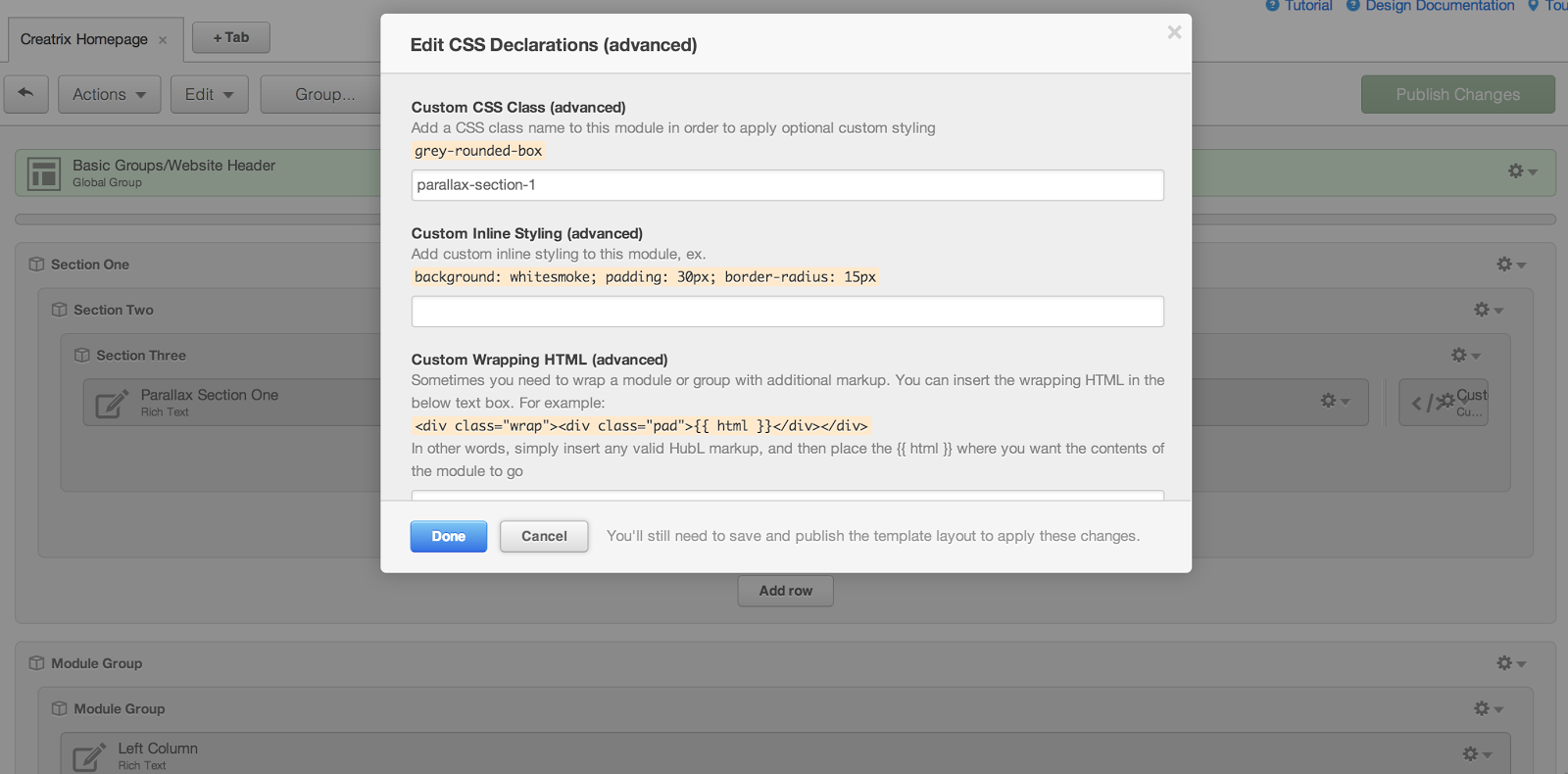The width and height of the screenshot is (1568, 774).
Task: Click the nested Module Group cube icon
Action: coord(59,708)
